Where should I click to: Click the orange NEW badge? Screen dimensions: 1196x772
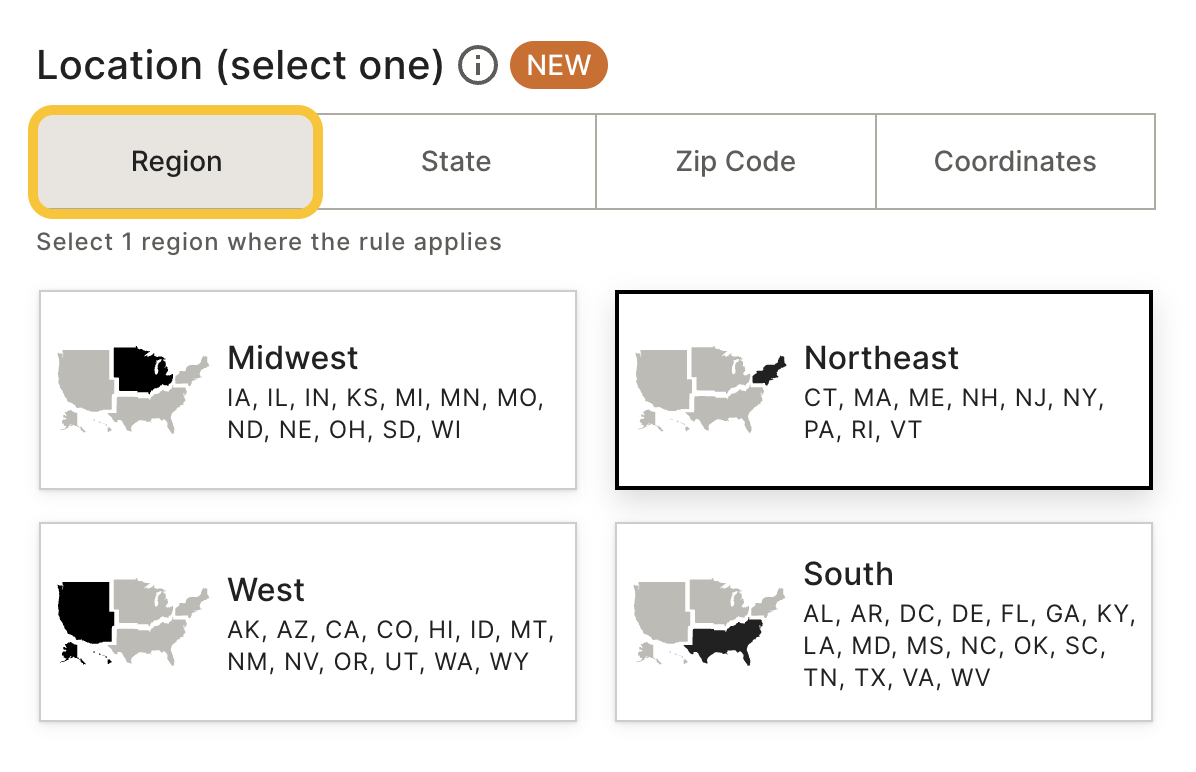tap(558, 66)
